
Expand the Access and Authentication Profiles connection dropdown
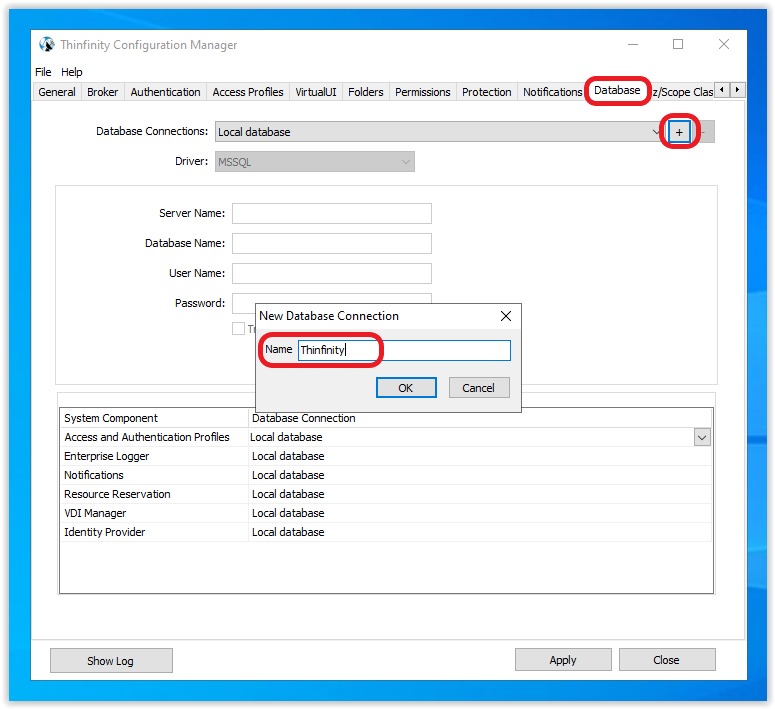point(702,437)
